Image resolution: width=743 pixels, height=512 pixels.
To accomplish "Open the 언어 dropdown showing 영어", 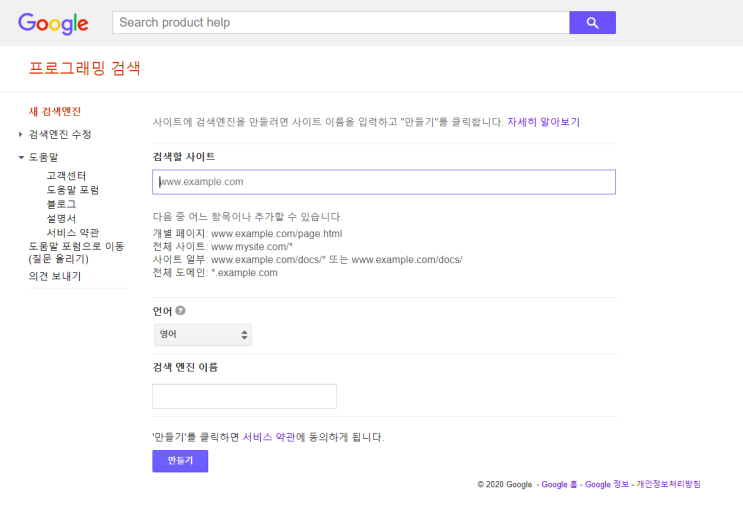I will point(203,335).
